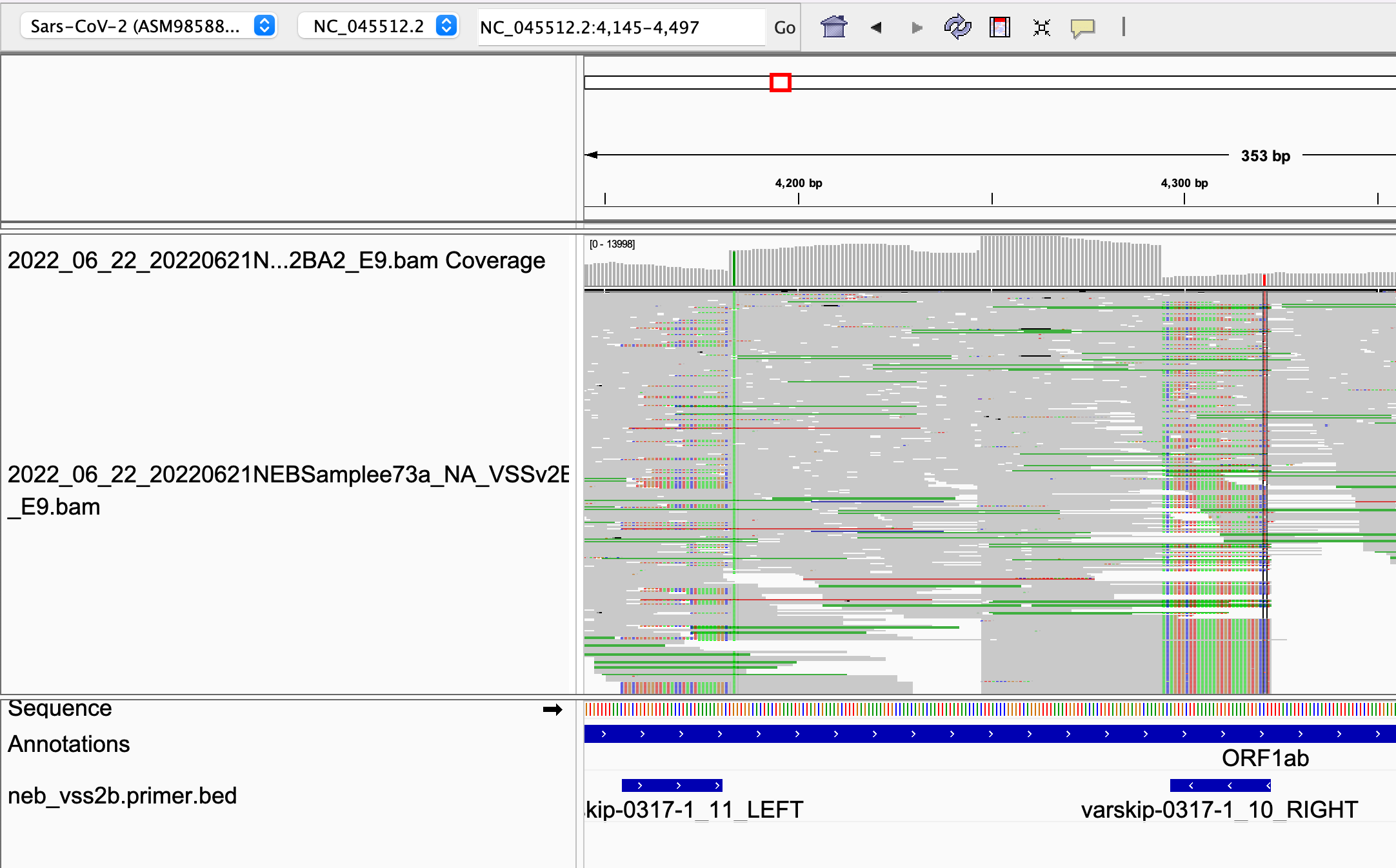The image size is (1396, 868).
Task: Go back with the left arrow icon
Action: [875, 27]
